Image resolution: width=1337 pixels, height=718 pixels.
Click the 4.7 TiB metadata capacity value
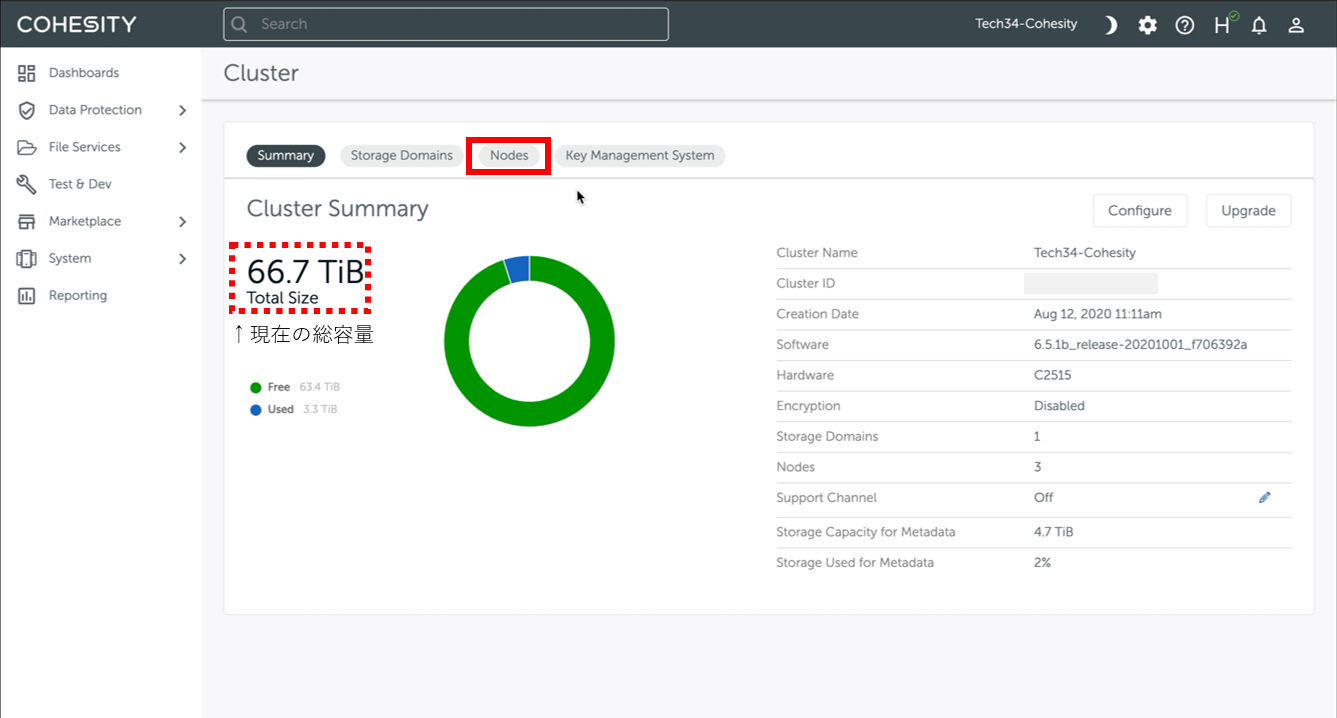point(1054,532)
